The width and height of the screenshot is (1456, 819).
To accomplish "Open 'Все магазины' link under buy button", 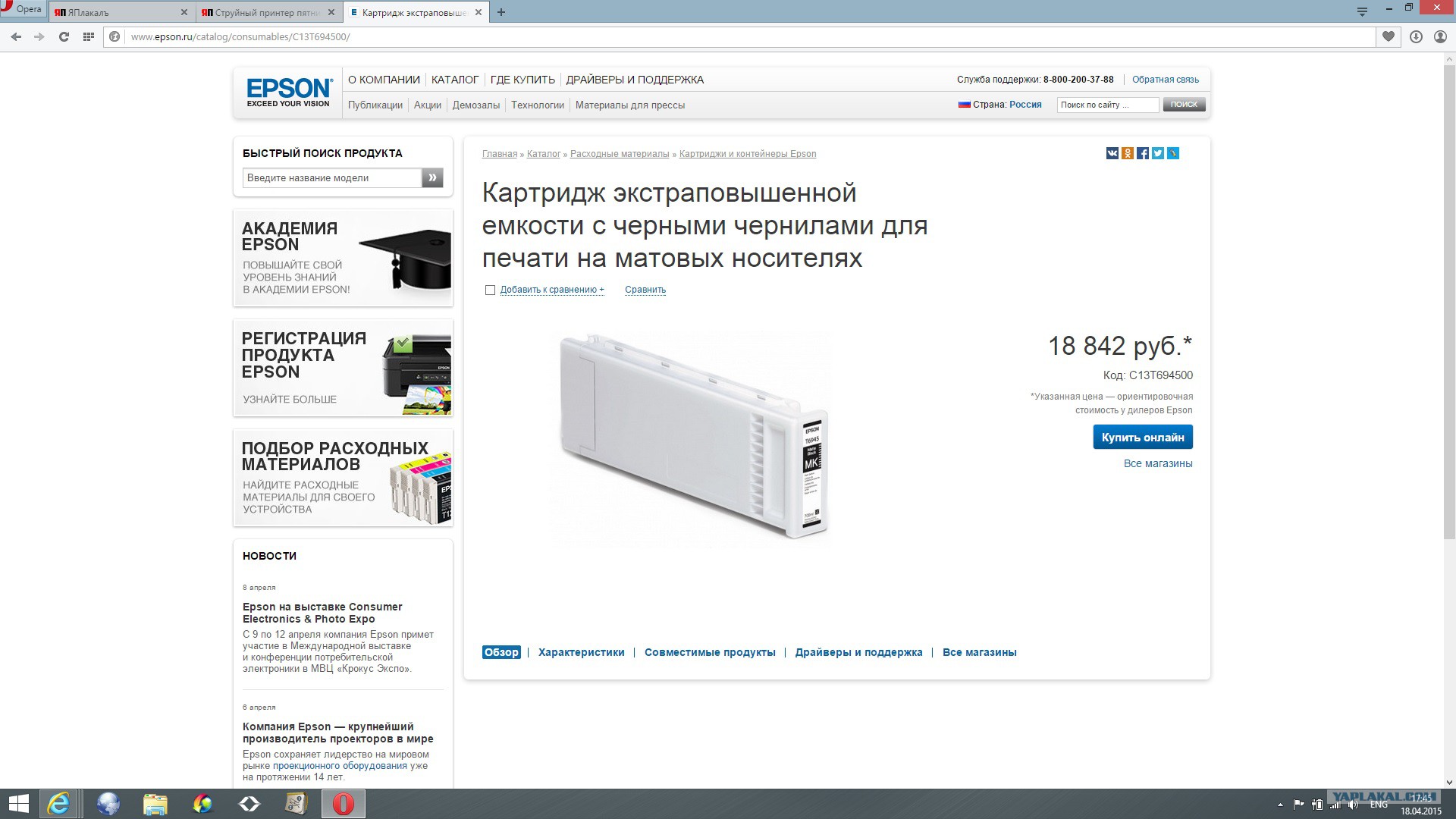I will pyautogui.click(x=1158, y=463).
